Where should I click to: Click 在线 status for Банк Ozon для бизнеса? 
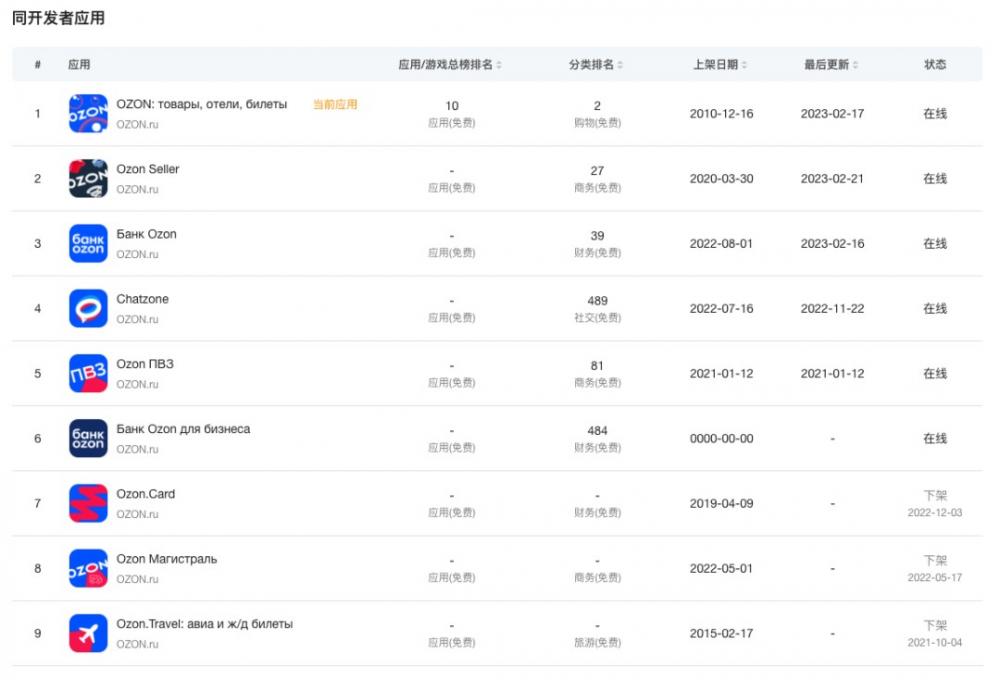pos(935,440)
